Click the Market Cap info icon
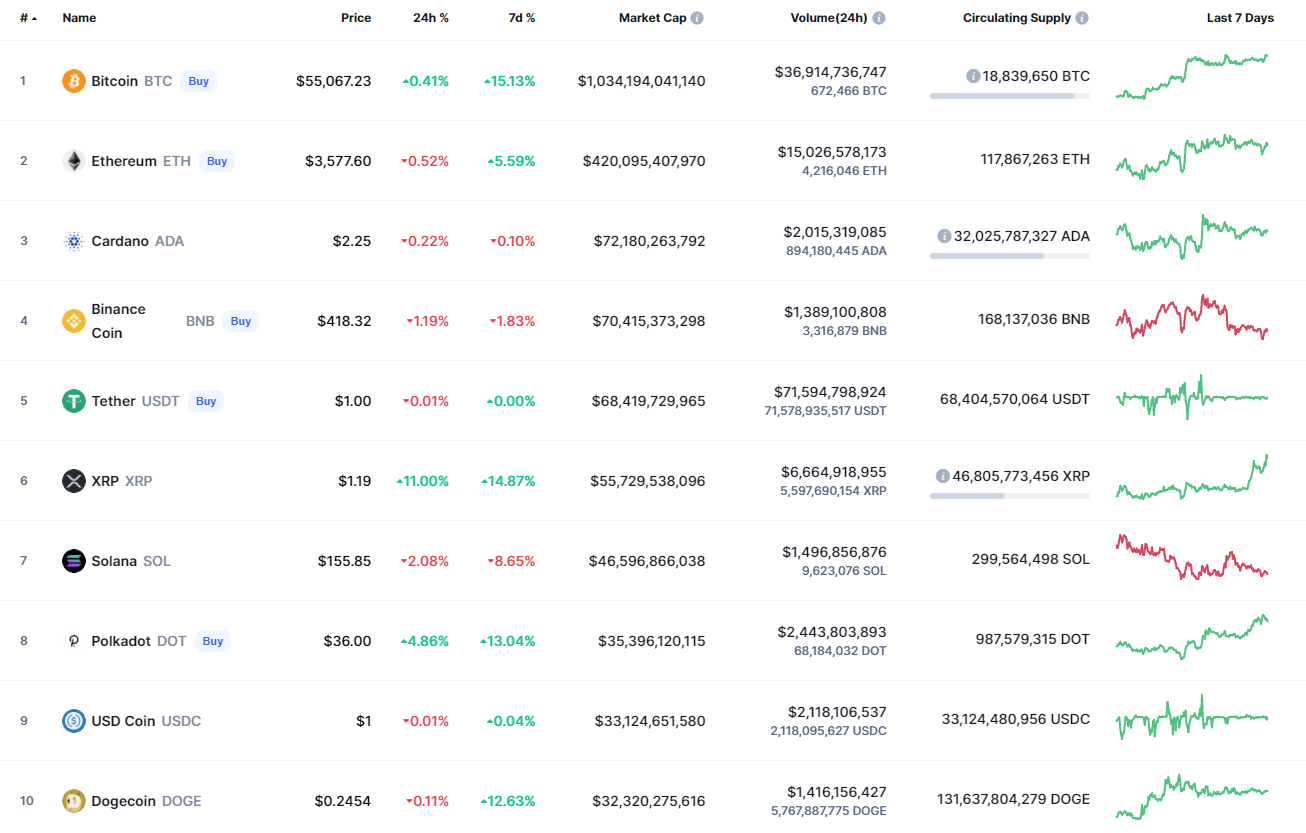Screen dimensions: 1306x833 (697, 18)
